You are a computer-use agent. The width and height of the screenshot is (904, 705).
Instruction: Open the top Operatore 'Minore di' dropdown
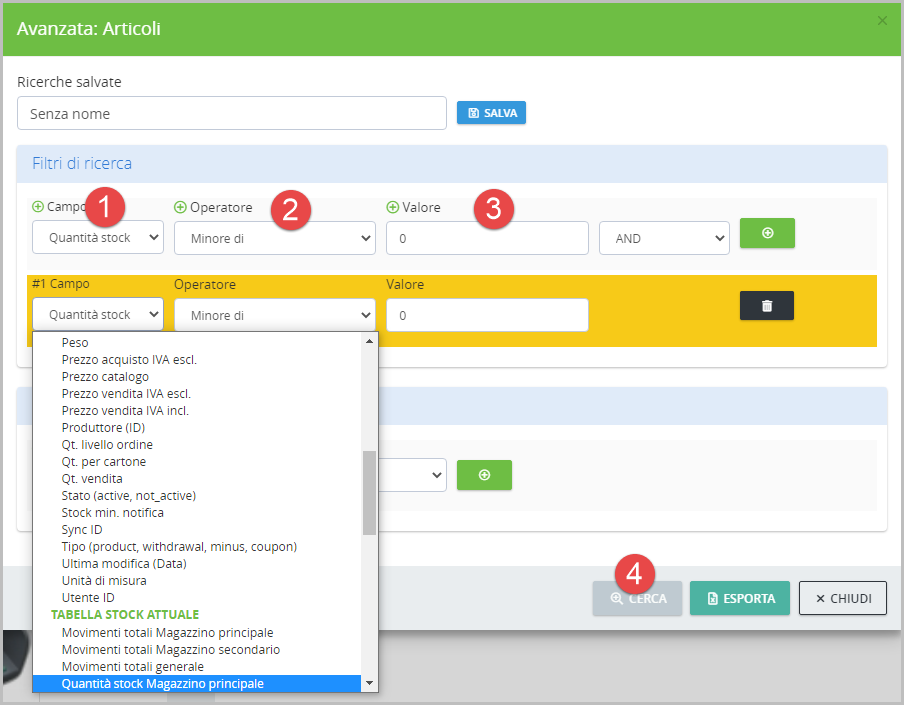point(275,239)
